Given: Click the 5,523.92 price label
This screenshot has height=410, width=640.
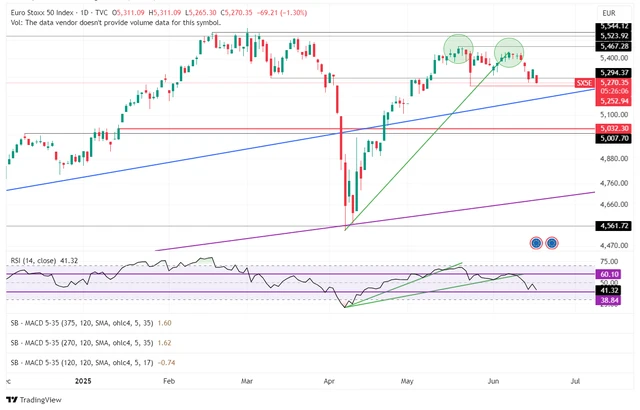Looking at the screenshot, I should [x=613, y=36].
